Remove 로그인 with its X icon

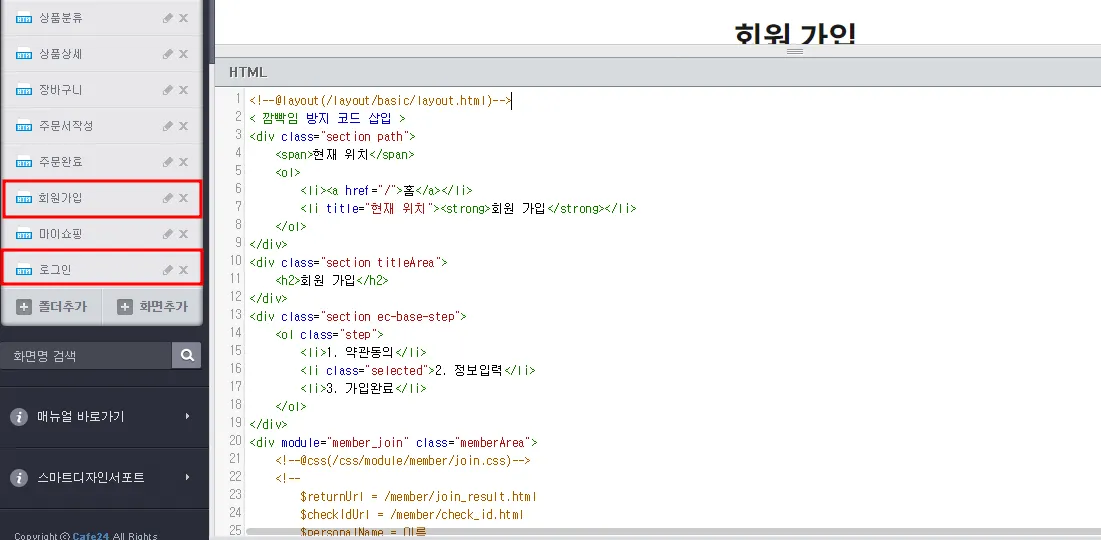[x=183, y=270]
